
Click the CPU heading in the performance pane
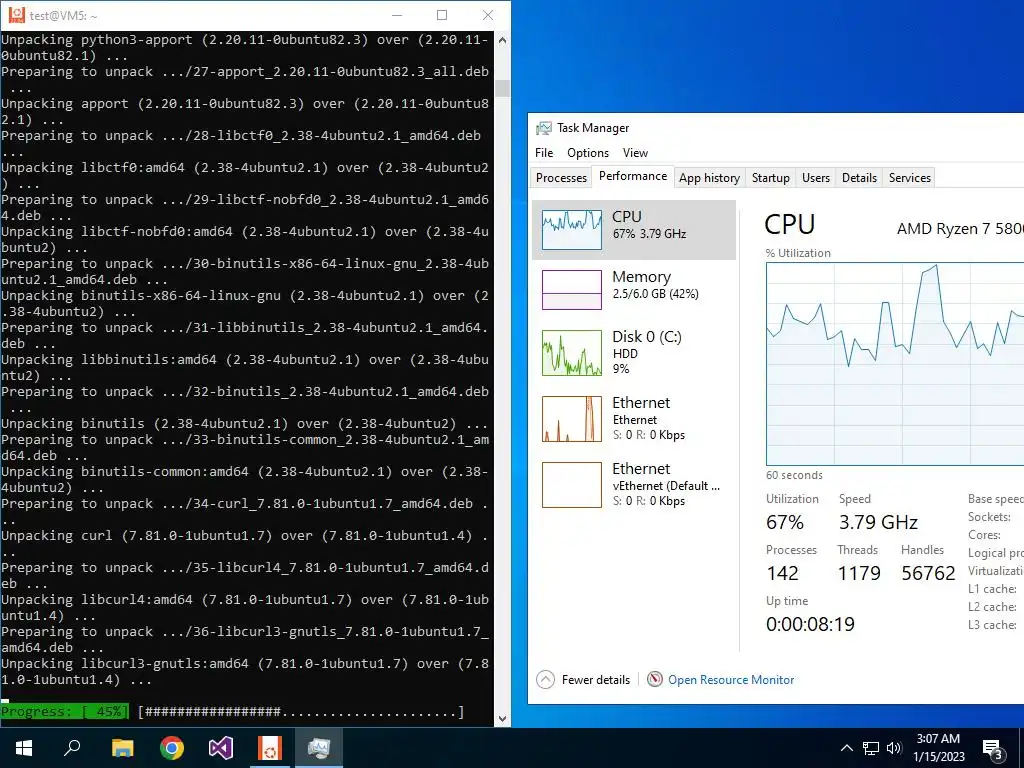point(790,225)
